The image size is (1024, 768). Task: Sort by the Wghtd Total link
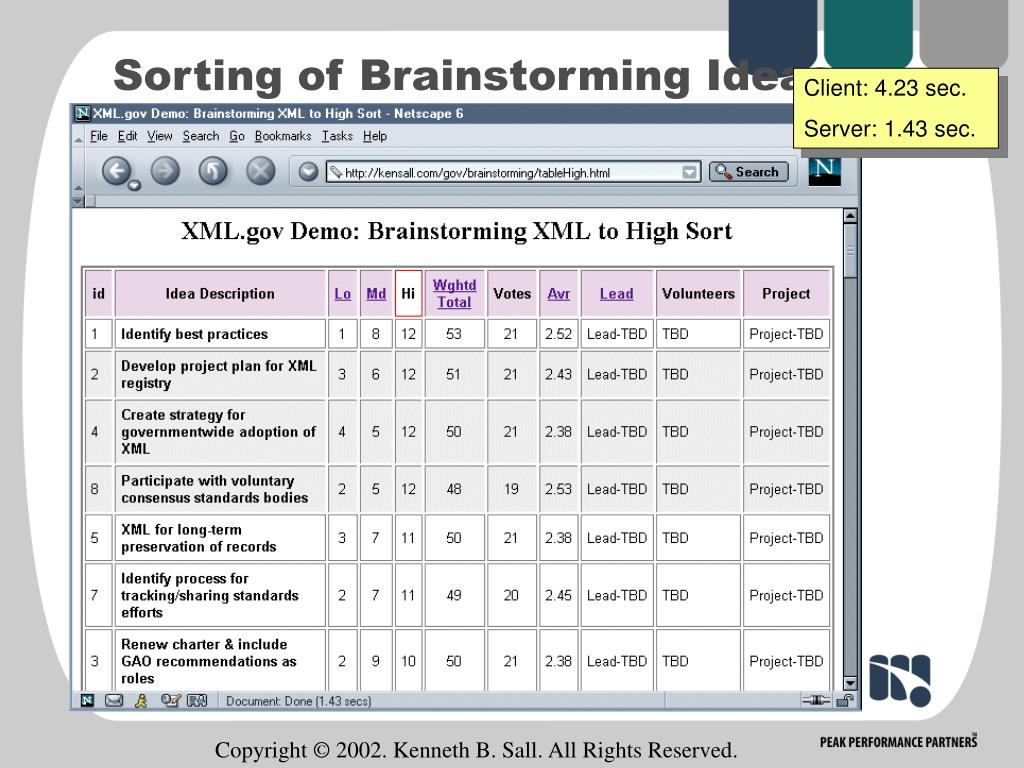pos(455,293)
